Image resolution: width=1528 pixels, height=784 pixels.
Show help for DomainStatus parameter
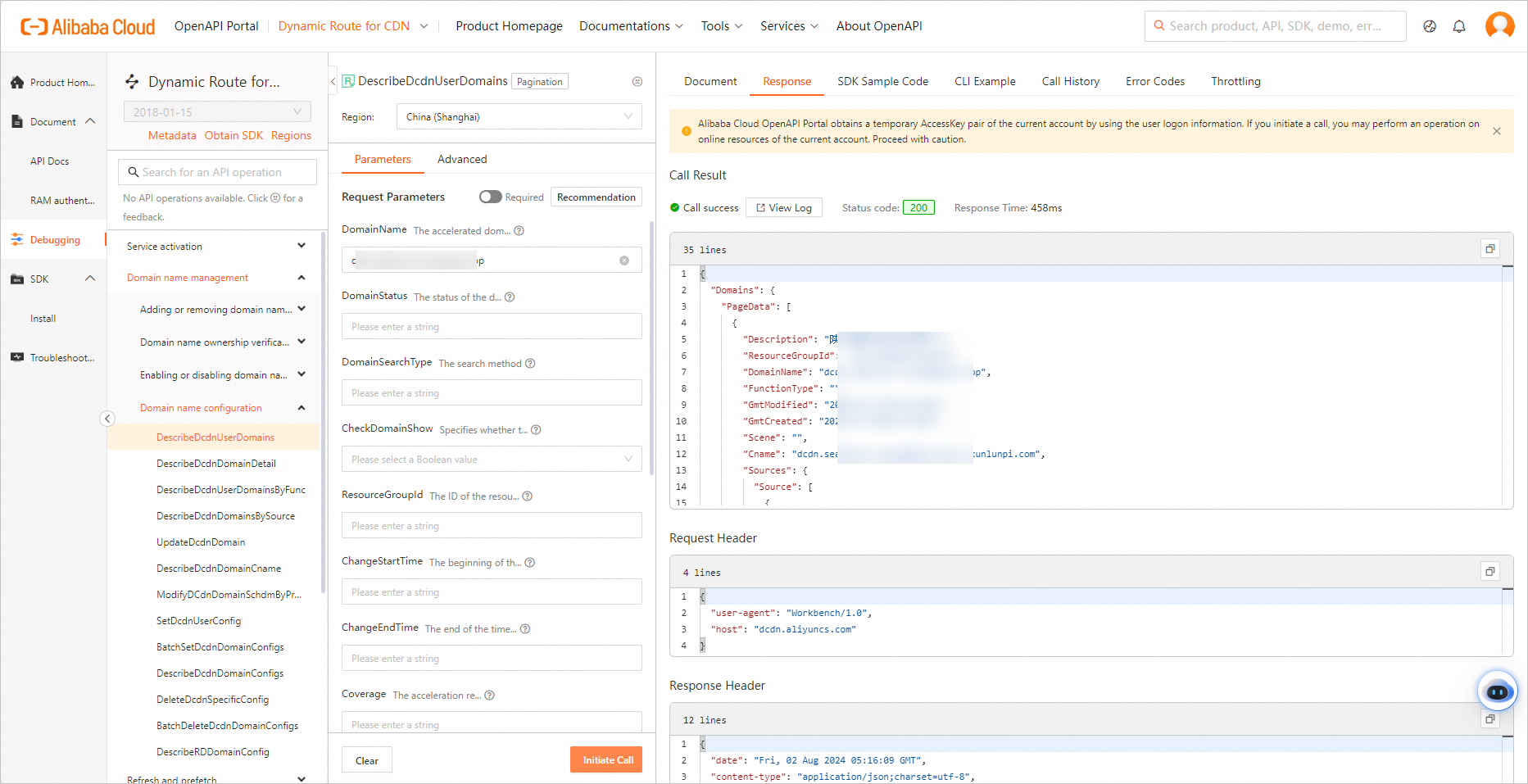pyautogui.click(x=510, y=297)
